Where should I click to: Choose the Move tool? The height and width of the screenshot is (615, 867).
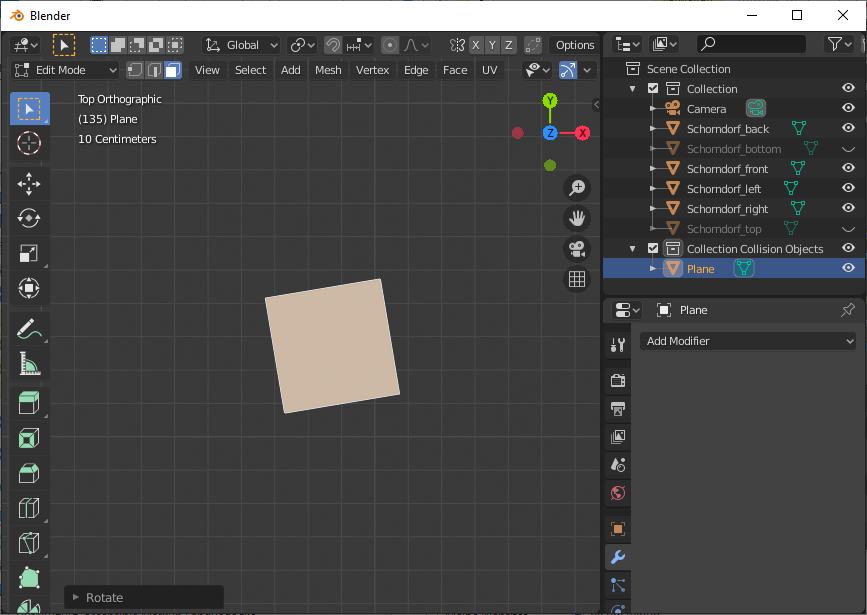click(x=29, y=184)
